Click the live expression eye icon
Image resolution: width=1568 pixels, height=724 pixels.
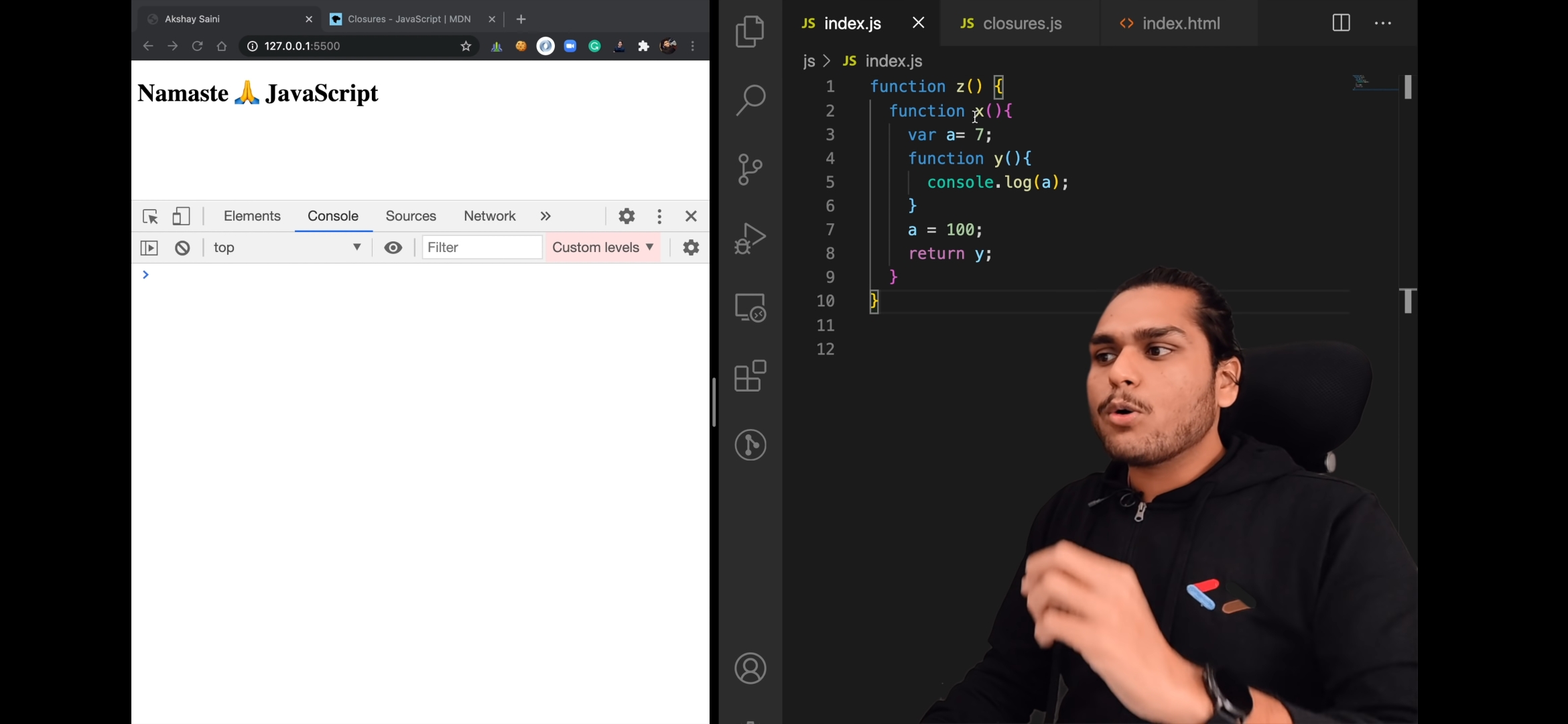pos(393,248)
